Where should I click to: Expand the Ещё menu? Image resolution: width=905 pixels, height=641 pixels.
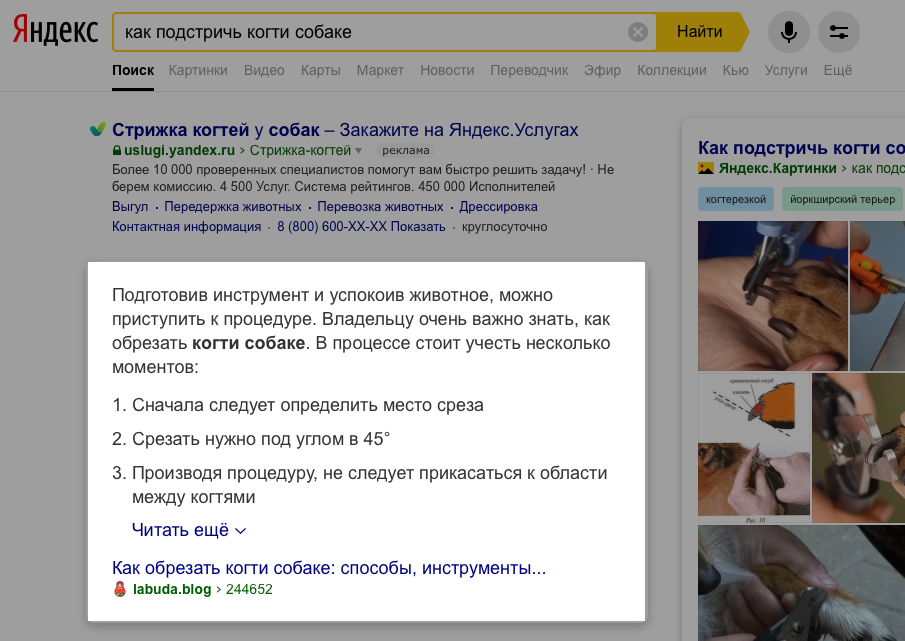837,70
